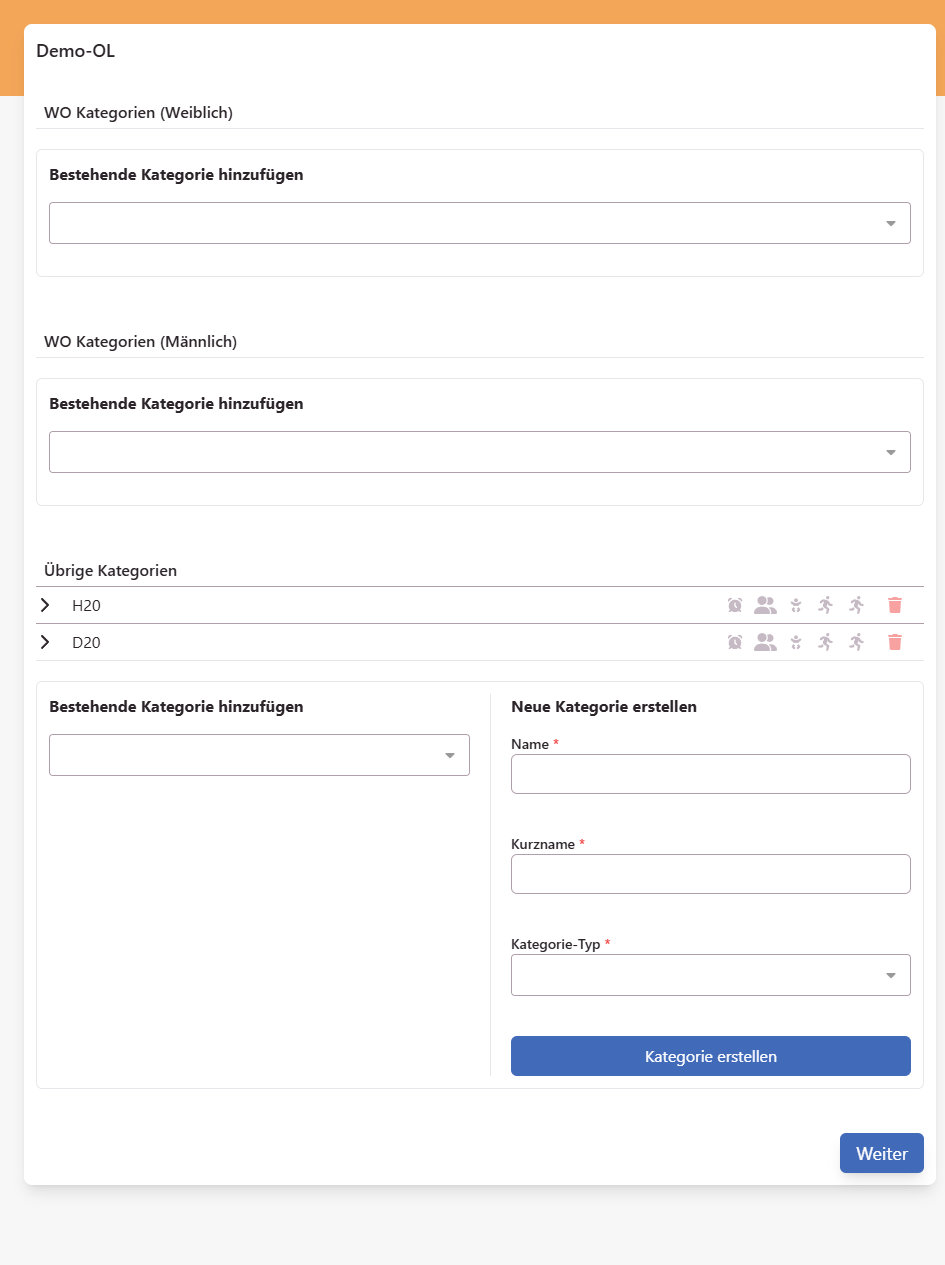Click the Kategorie erstellen button

coord(711,1056)
